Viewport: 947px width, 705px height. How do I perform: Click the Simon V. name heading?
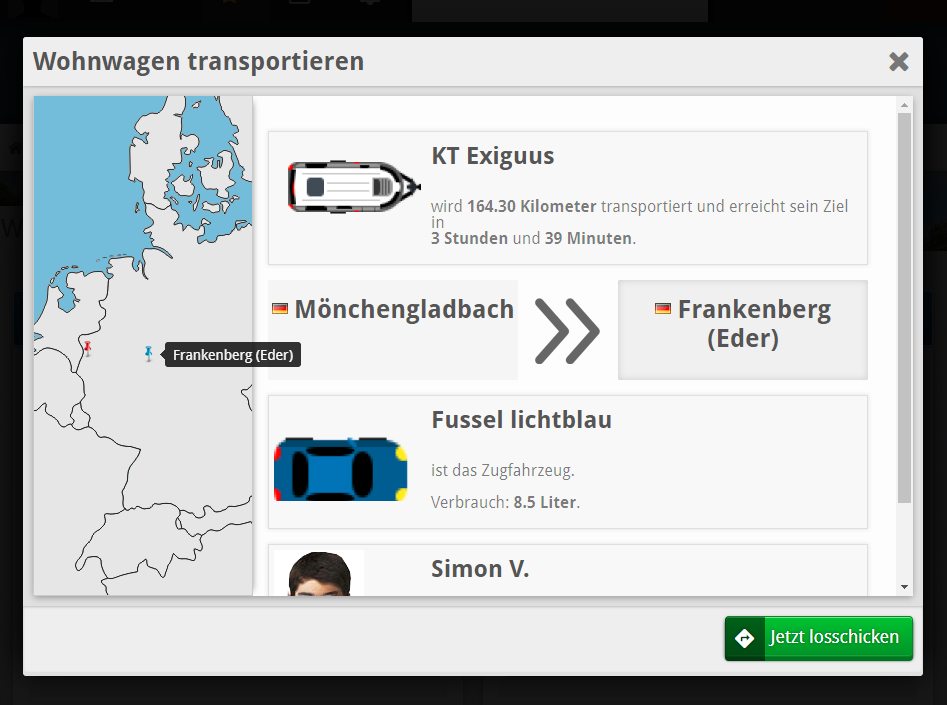coord(480,569)
